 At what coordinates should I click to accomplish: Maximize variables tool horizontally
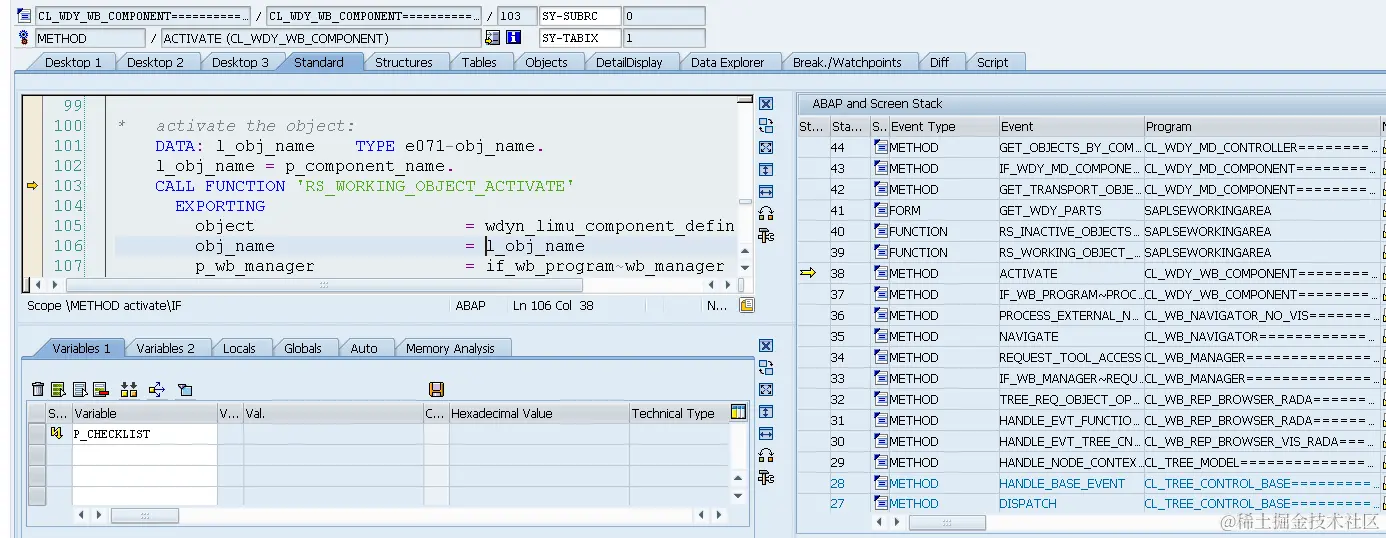766,434
